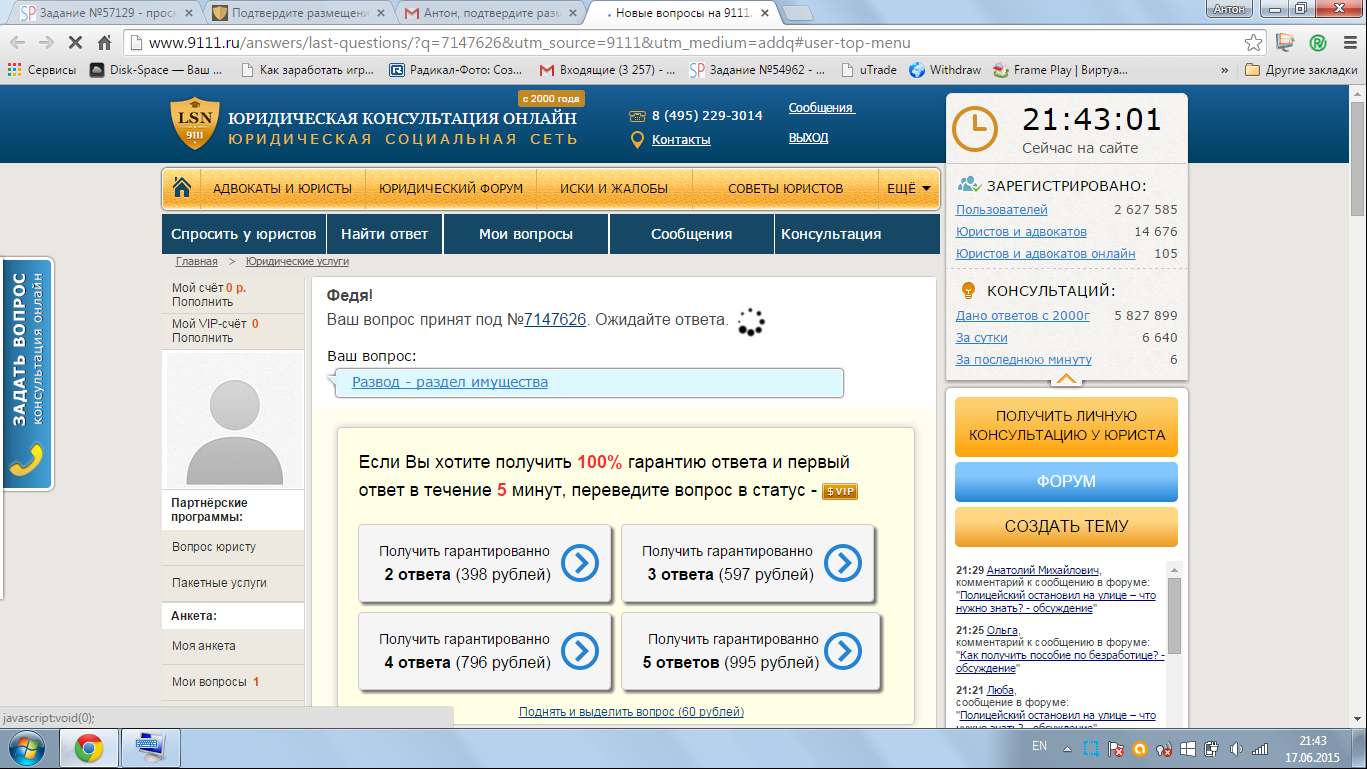Switch to Найти ответ tab
This screenshot has width=1367, height=769.
pyautogui.click(x=384, y=234)
